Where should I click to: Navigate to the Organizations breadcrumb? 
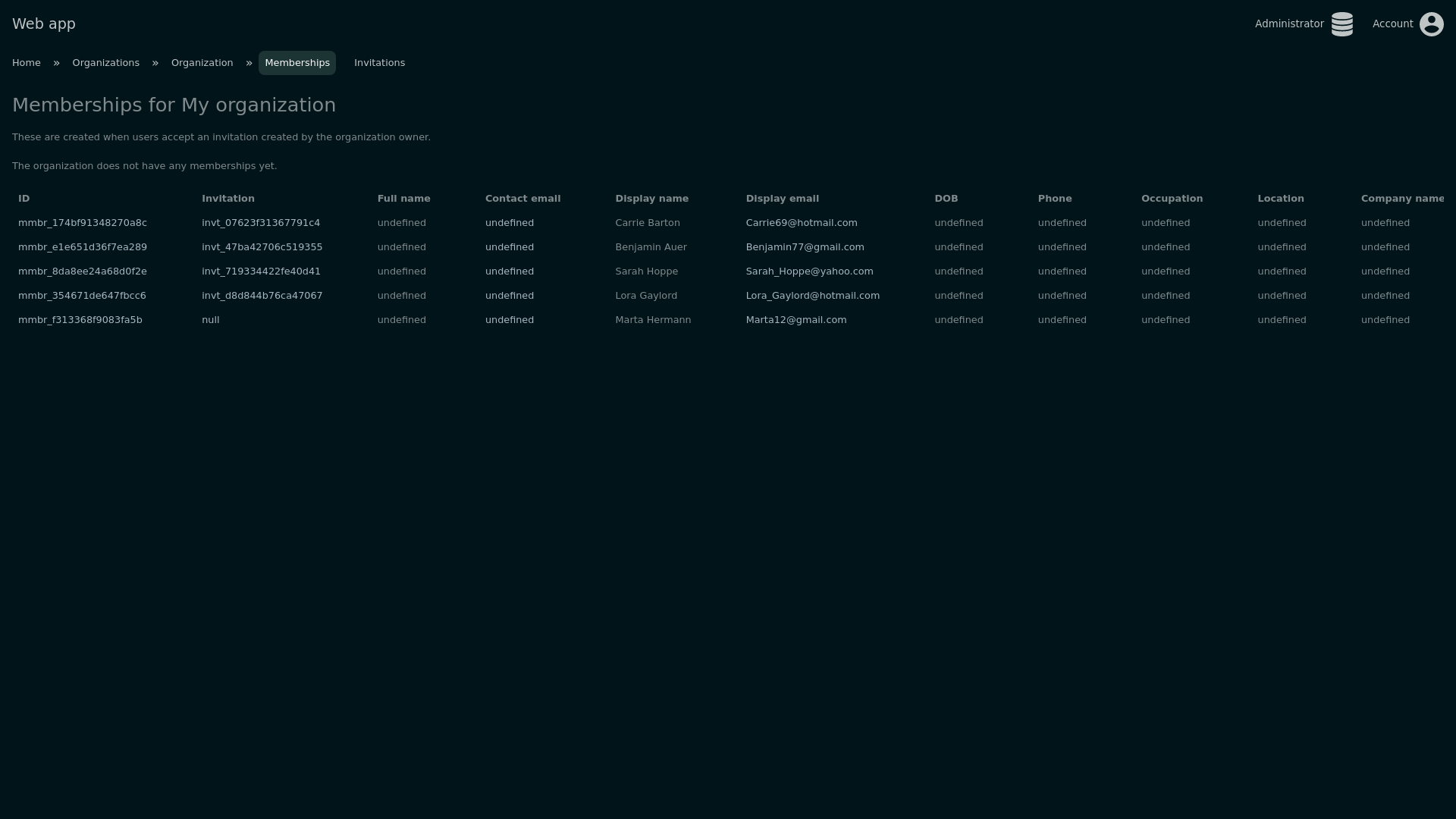coord(106,63)
